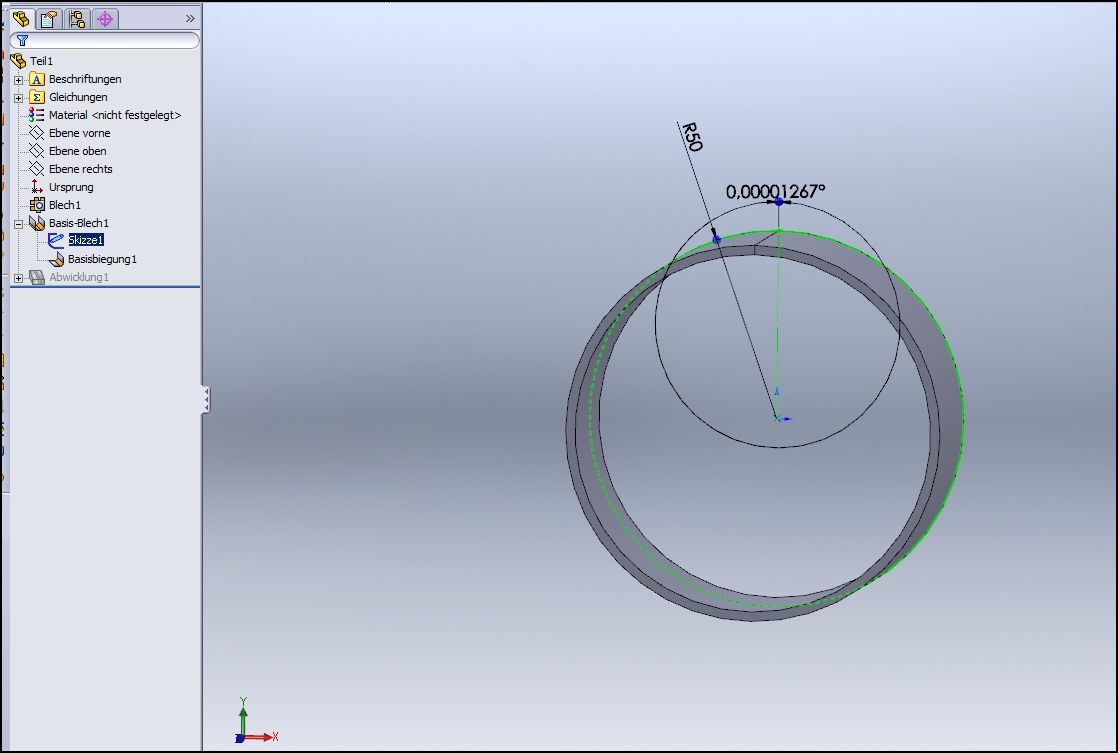The width and height of the screenshot is (1118, 753).
Task: Click into the feature tree filter field
Action: 105,41
